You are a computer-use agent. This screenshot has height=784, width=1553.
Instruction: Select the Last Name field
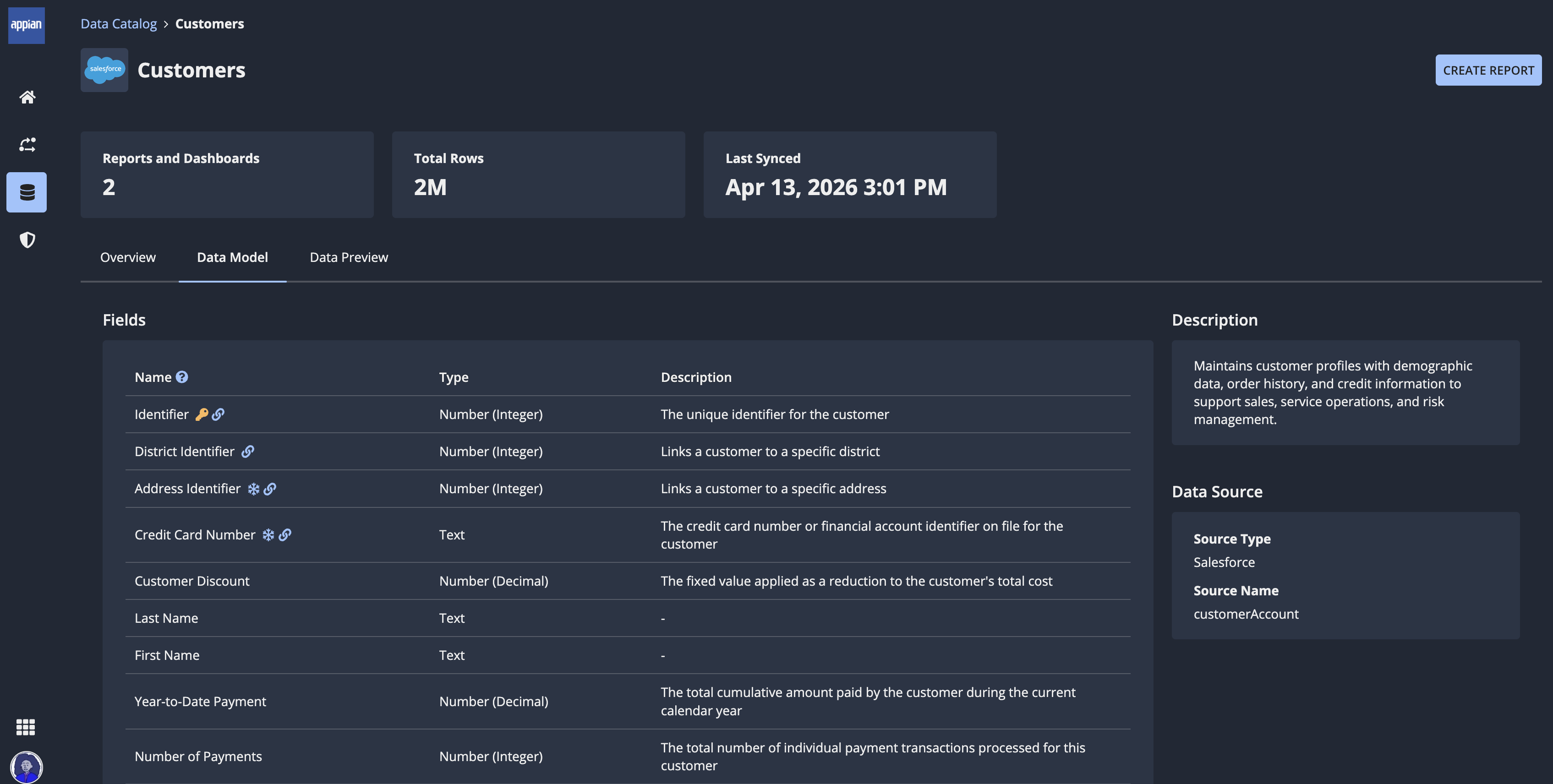click(166, 618)
